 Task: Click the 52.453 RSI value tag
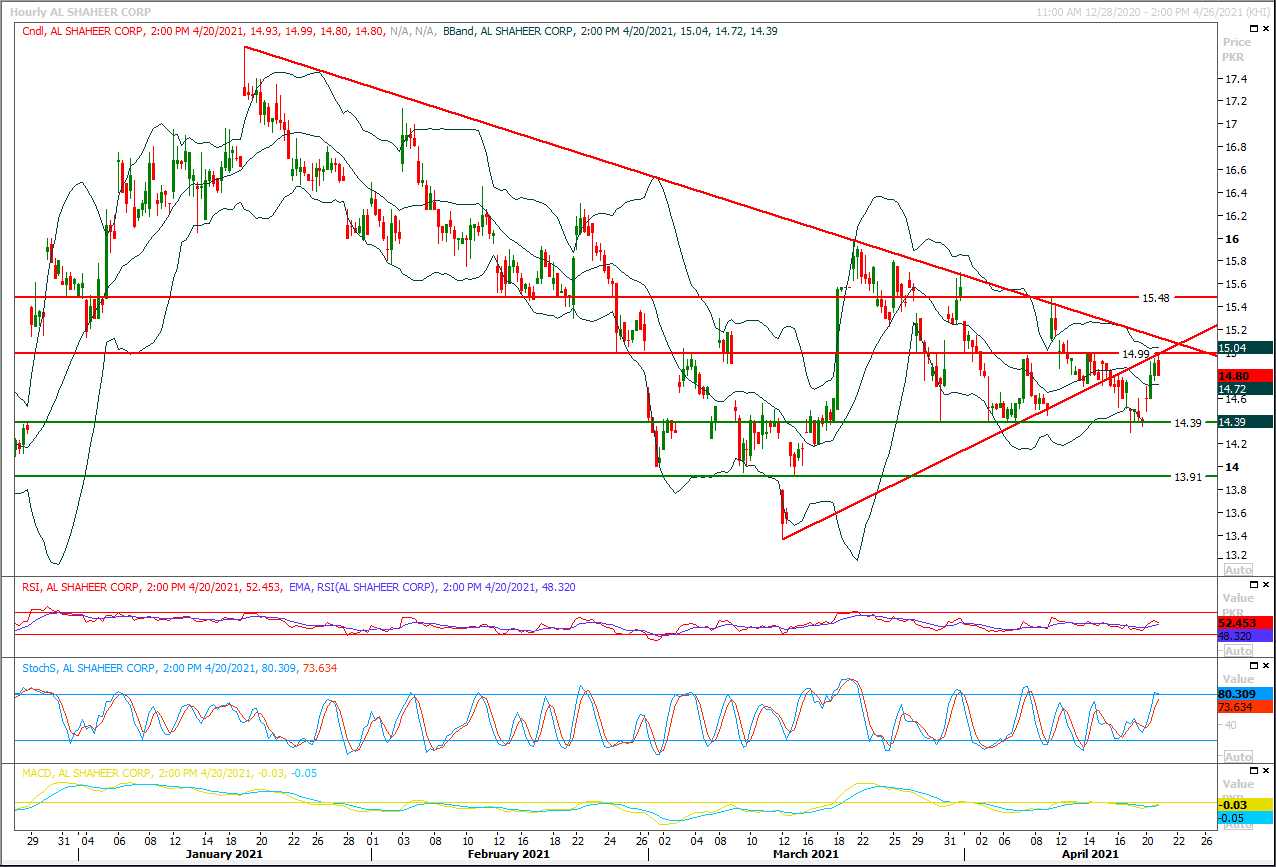point(1245,622)
